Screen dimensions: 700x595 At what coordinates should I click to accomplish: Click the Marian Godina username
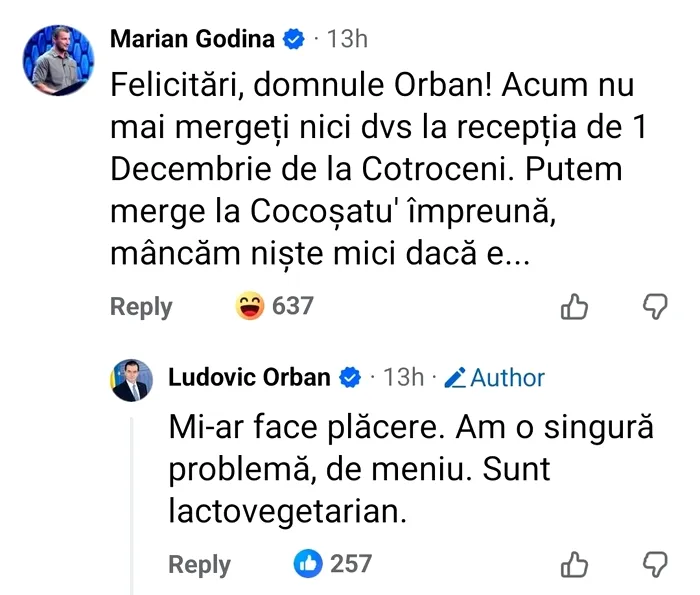click(x=191, y=39)
